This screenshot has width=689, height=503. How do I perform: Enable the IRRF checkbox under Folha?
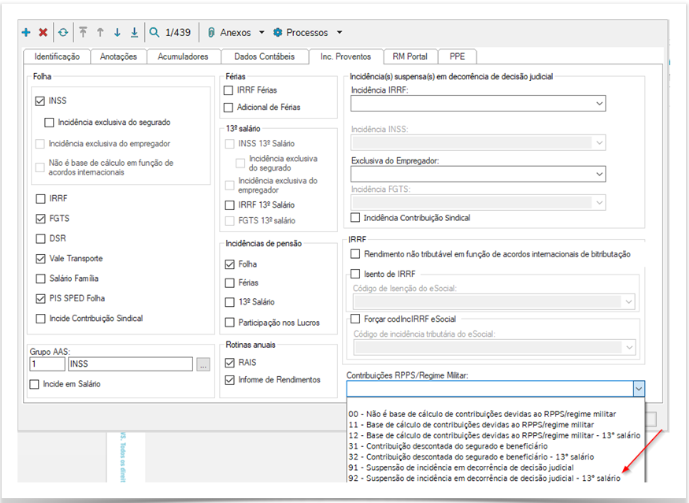[x=40, y=199]
